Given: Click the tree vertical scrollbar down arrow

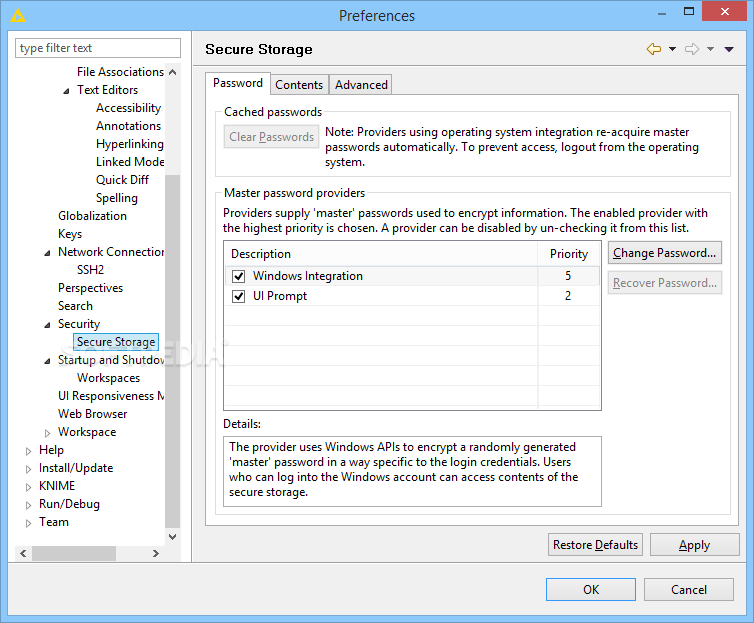Looking at the screenshot, I should coord(173,536).
